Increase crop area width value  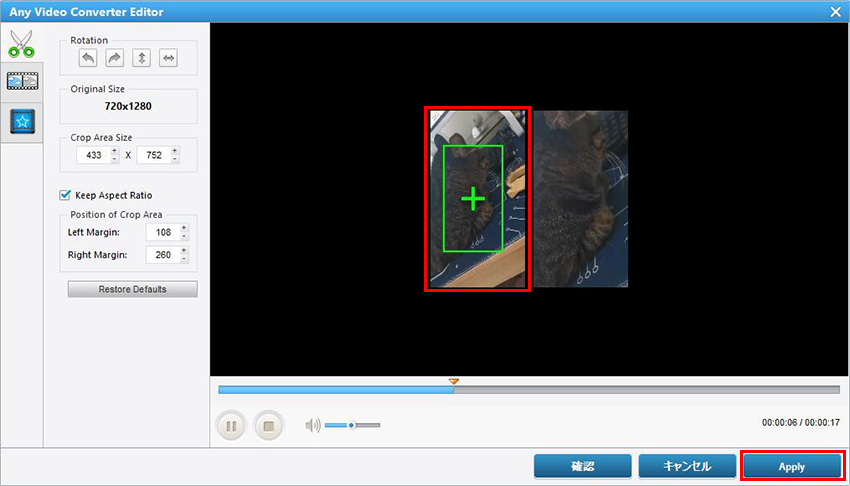pos(114,151)
